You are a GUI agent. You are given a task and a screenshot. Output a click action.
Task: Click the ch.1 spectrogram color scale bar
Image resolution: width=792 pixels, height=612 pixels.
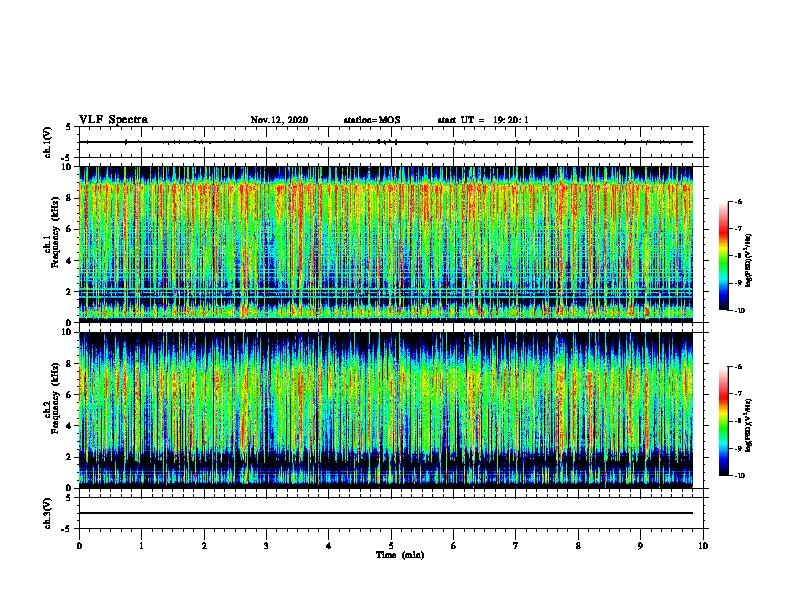click(724, 256)
